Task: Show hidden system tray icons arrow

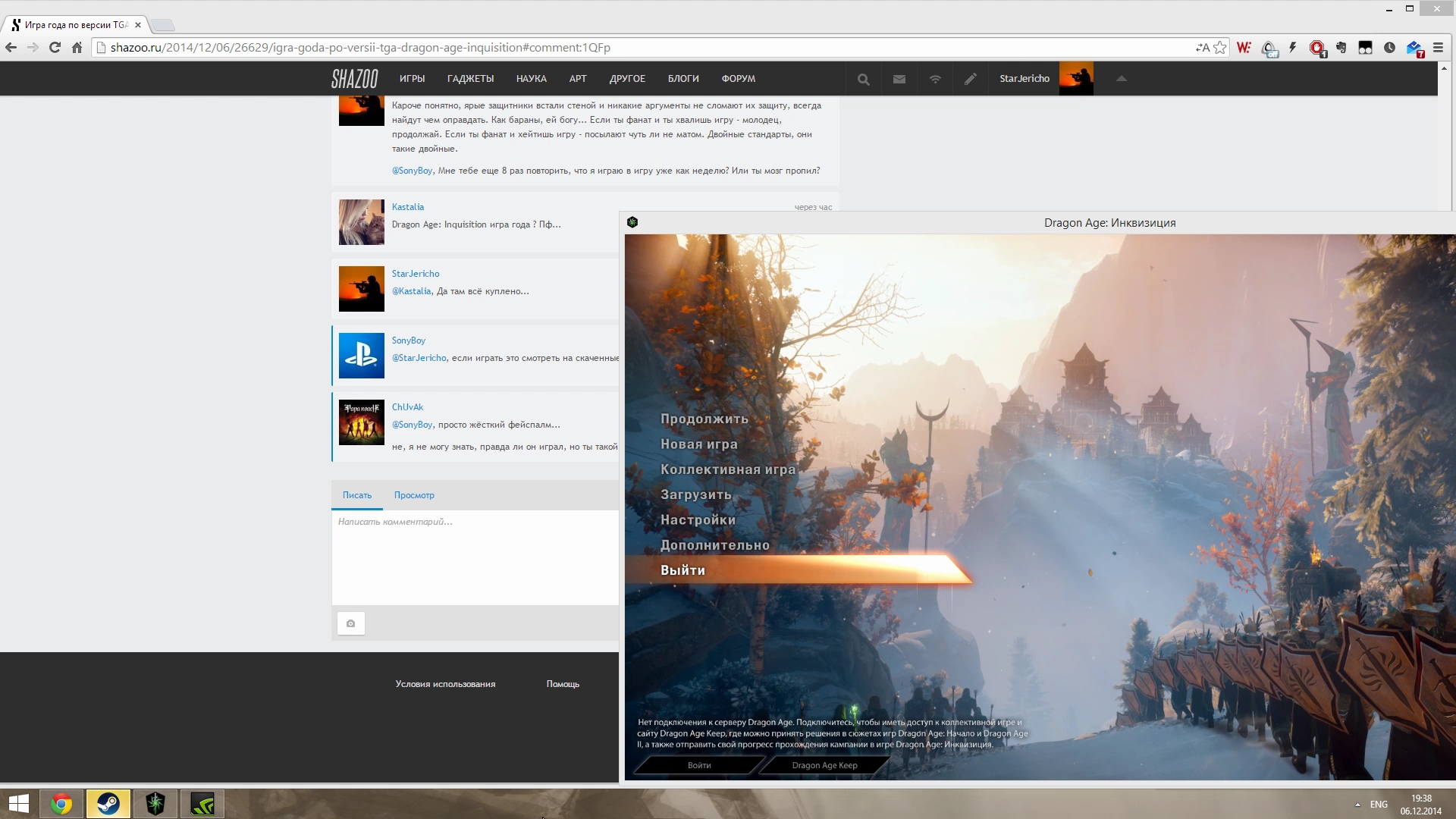Action: pos(1357,805)
